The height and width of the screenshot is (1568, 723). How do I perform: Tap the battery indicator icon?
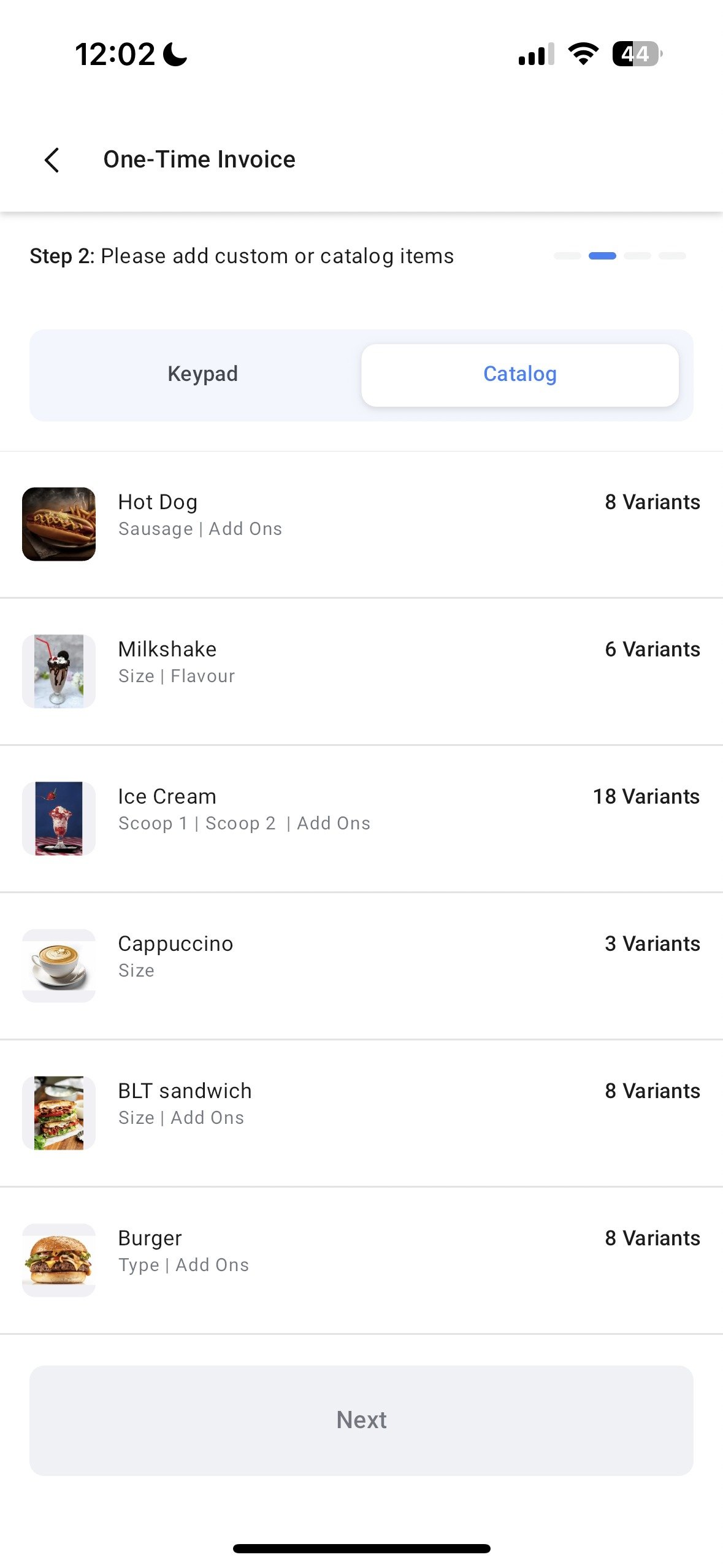tap(637, 54)
